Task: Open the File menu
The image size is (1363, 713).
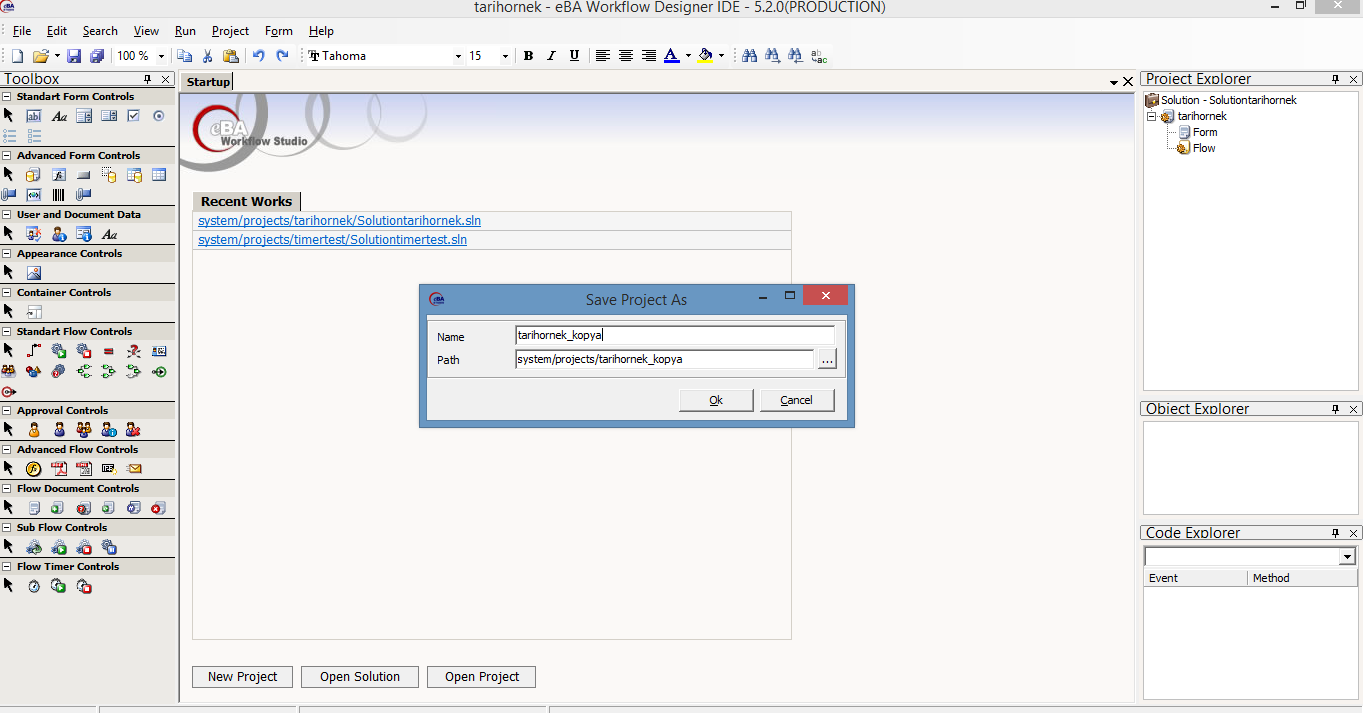Action: tap(22, 31)
